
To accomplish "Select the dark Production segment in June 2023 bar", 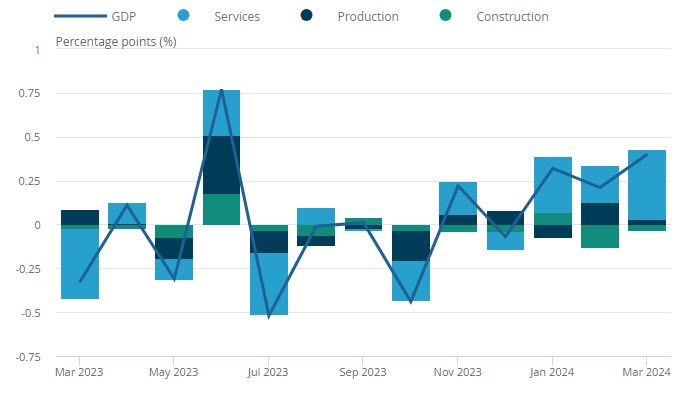I will [221, 165].
